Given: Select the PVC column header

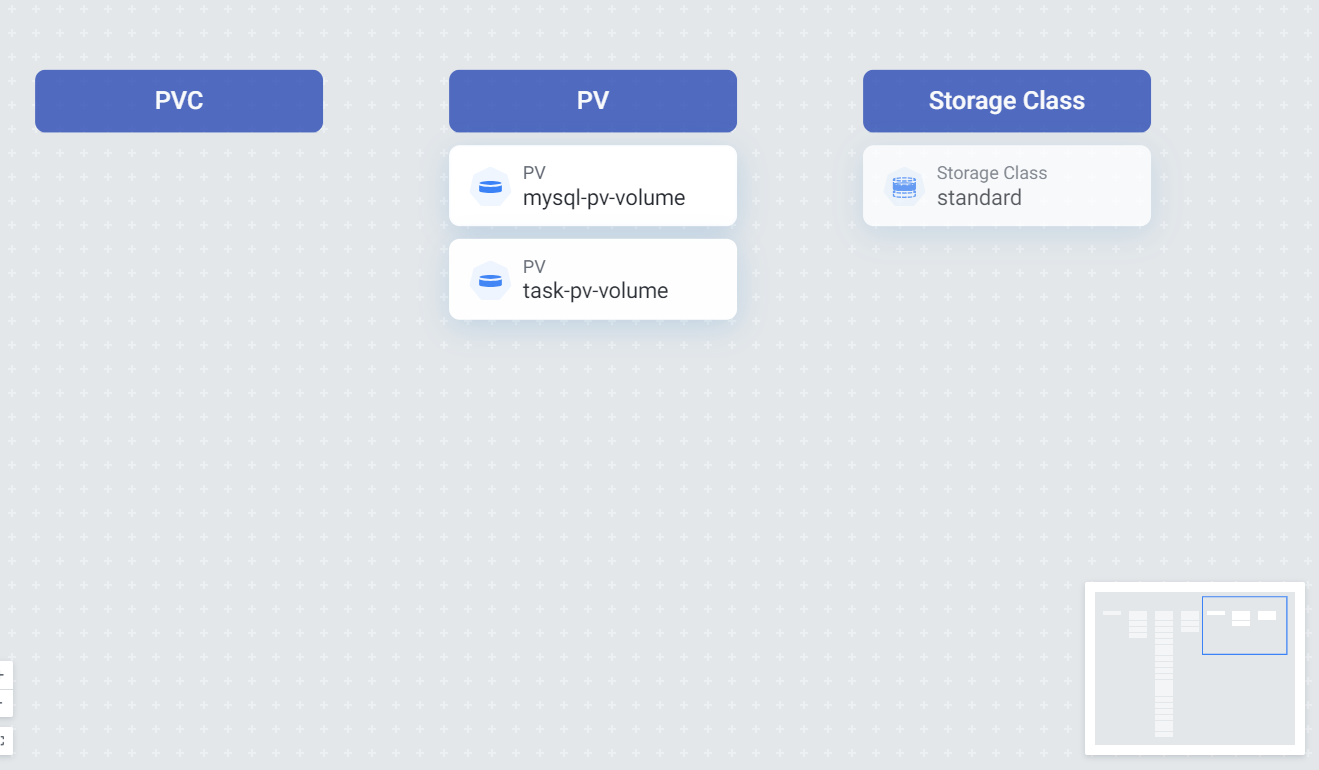Looking at the screenshot, I should coord(179,101).
